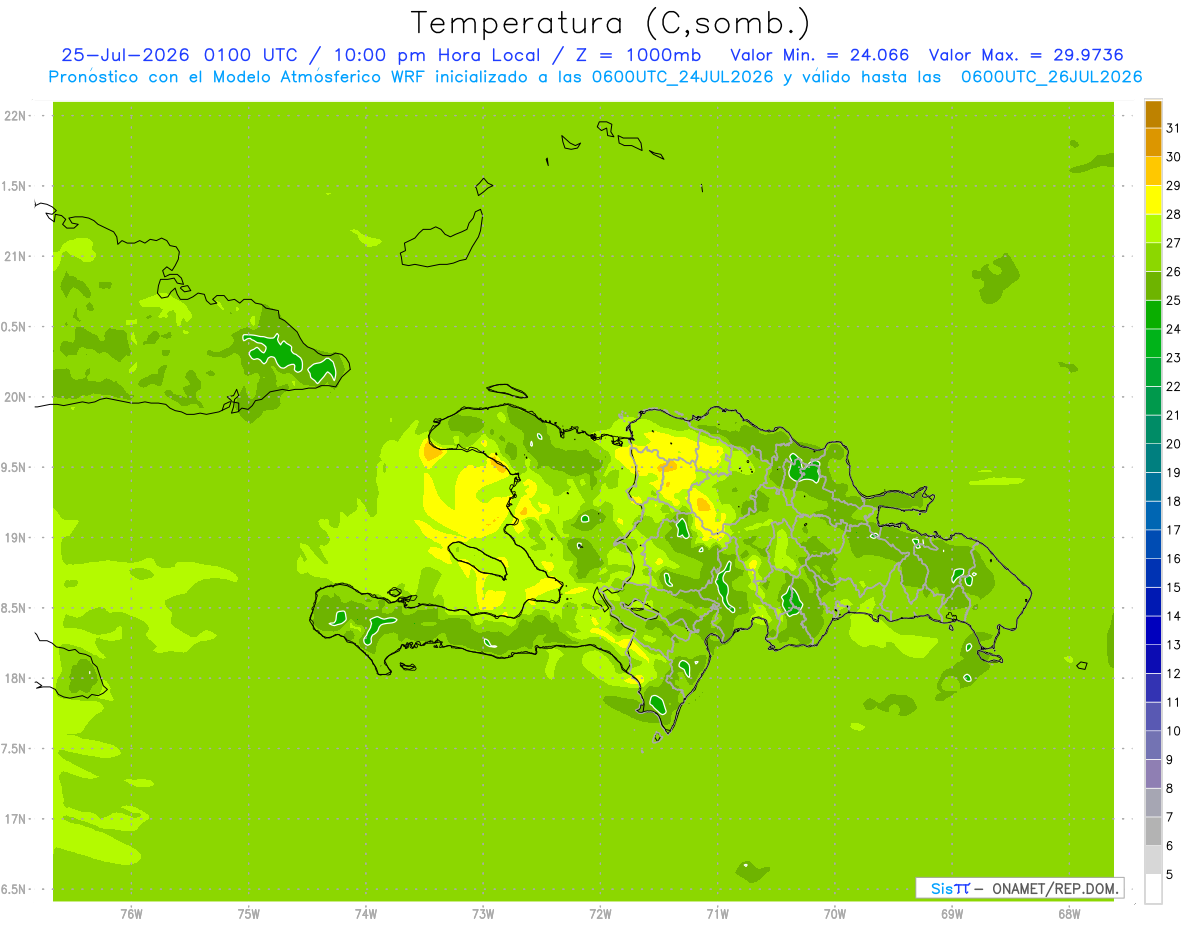Click the 74W longitude label
Screen dimensions: 1200x927
(x=366, y=914)
